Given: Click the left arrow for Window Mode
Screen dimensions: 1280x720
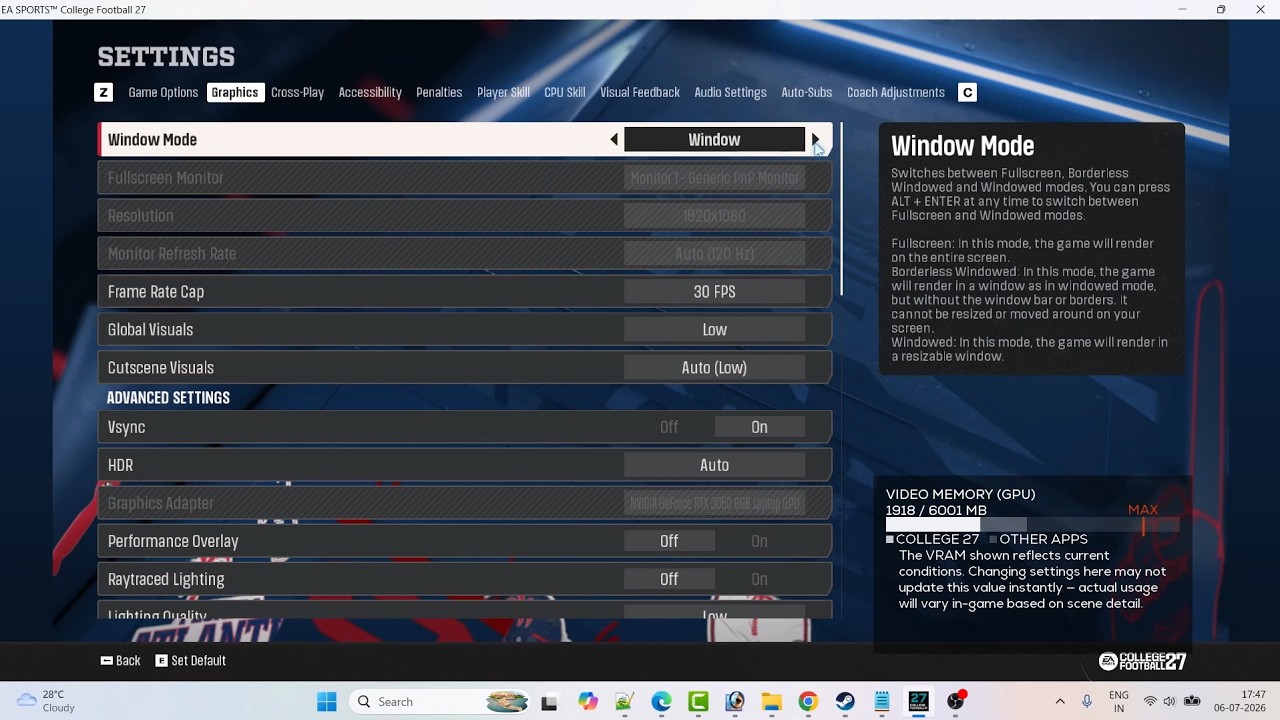Looking at the screenshot, I should (614, 140).
